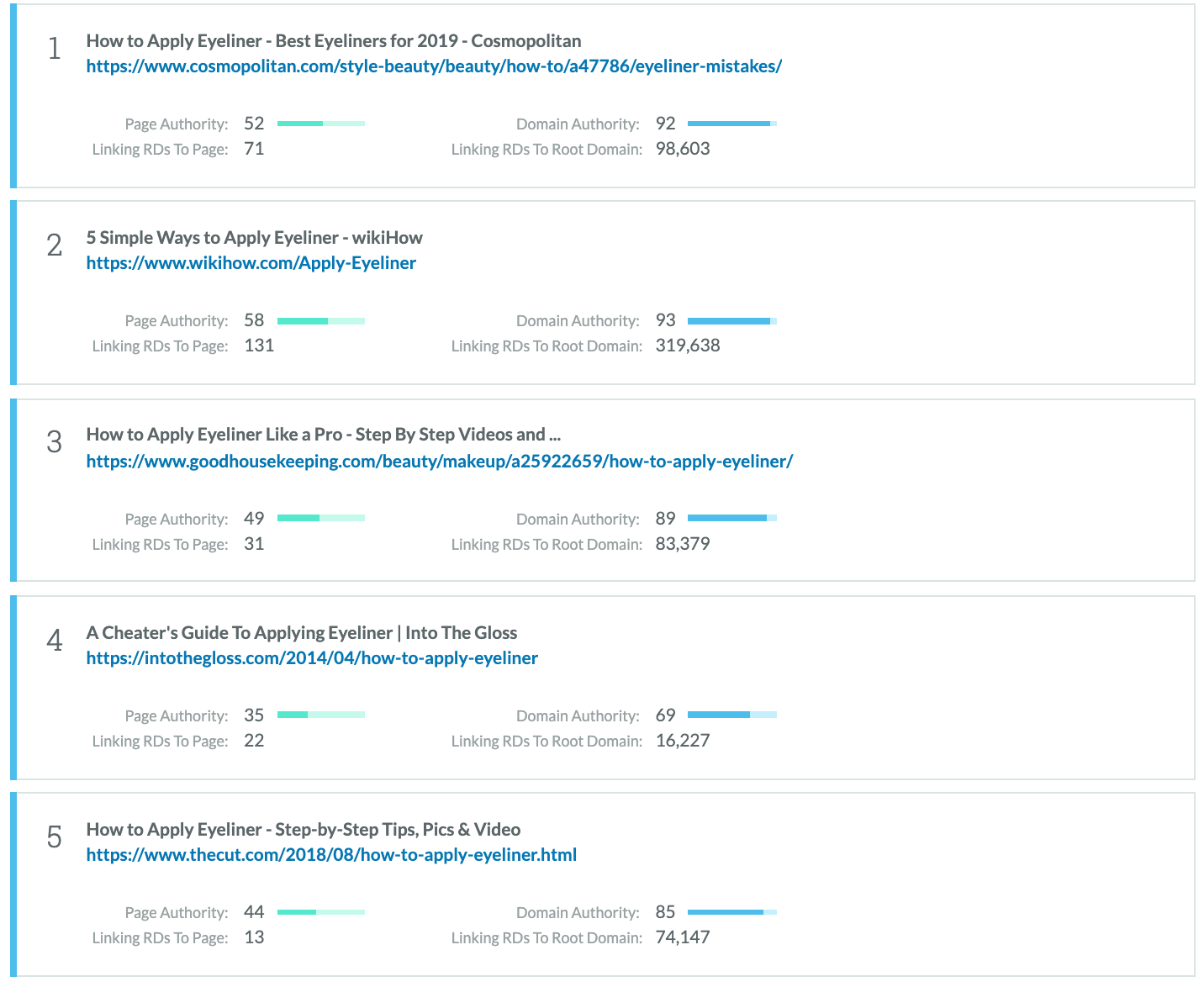Open the thecut.com how-to-apply-eyeliner.html link

[331, 855]
